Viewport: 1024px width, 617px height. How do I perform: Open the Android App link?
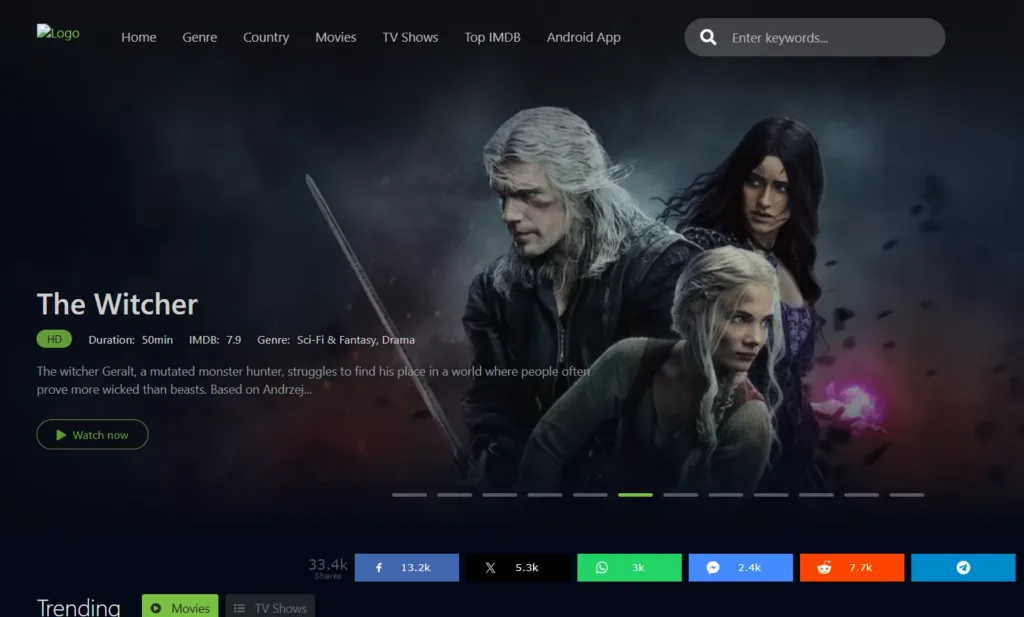tap(583, 37)
